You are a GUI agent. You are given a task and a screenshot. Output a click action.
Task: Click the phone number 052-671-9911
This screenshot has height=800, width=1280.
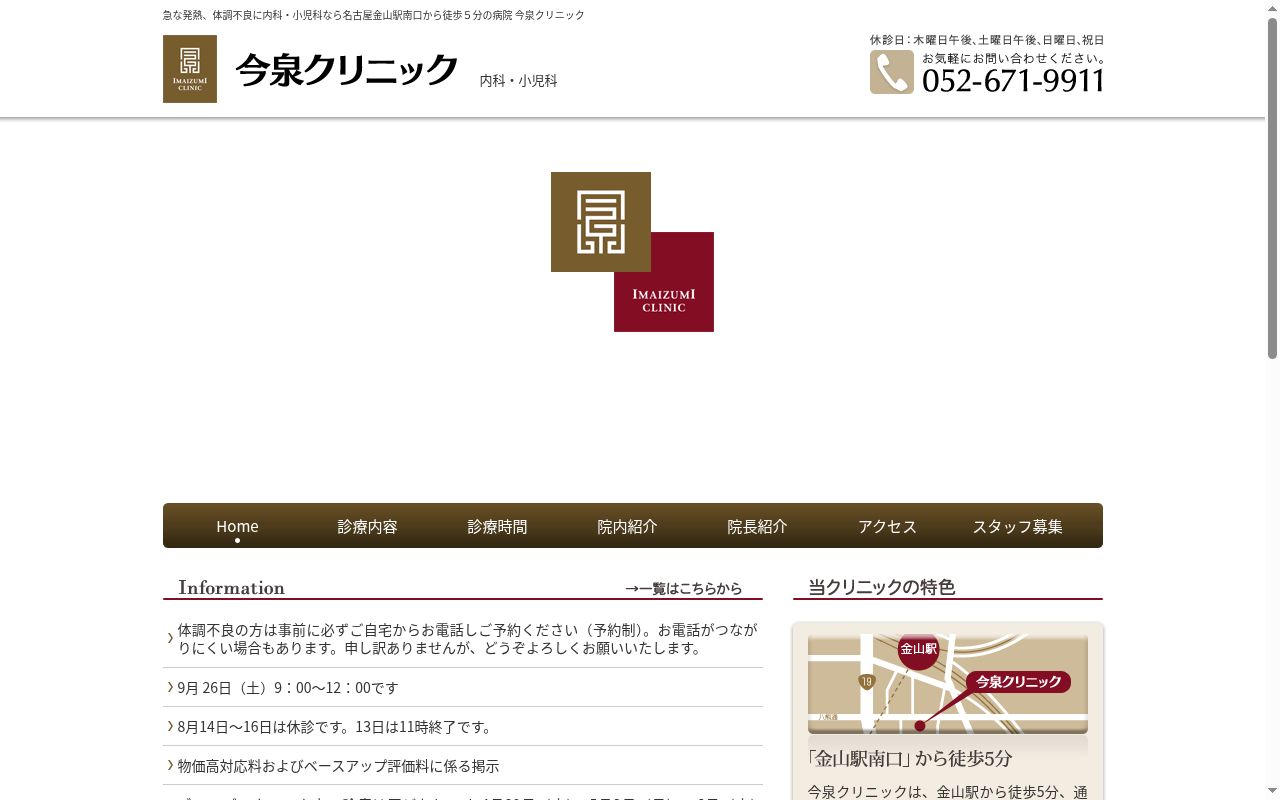point(1013,80)
